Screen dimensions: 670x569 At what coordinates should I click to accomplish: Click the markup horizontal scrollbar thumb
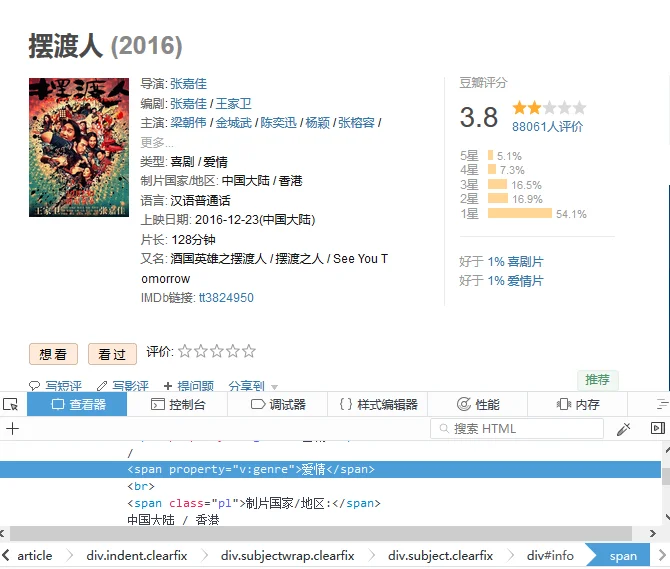coord(321,533)
